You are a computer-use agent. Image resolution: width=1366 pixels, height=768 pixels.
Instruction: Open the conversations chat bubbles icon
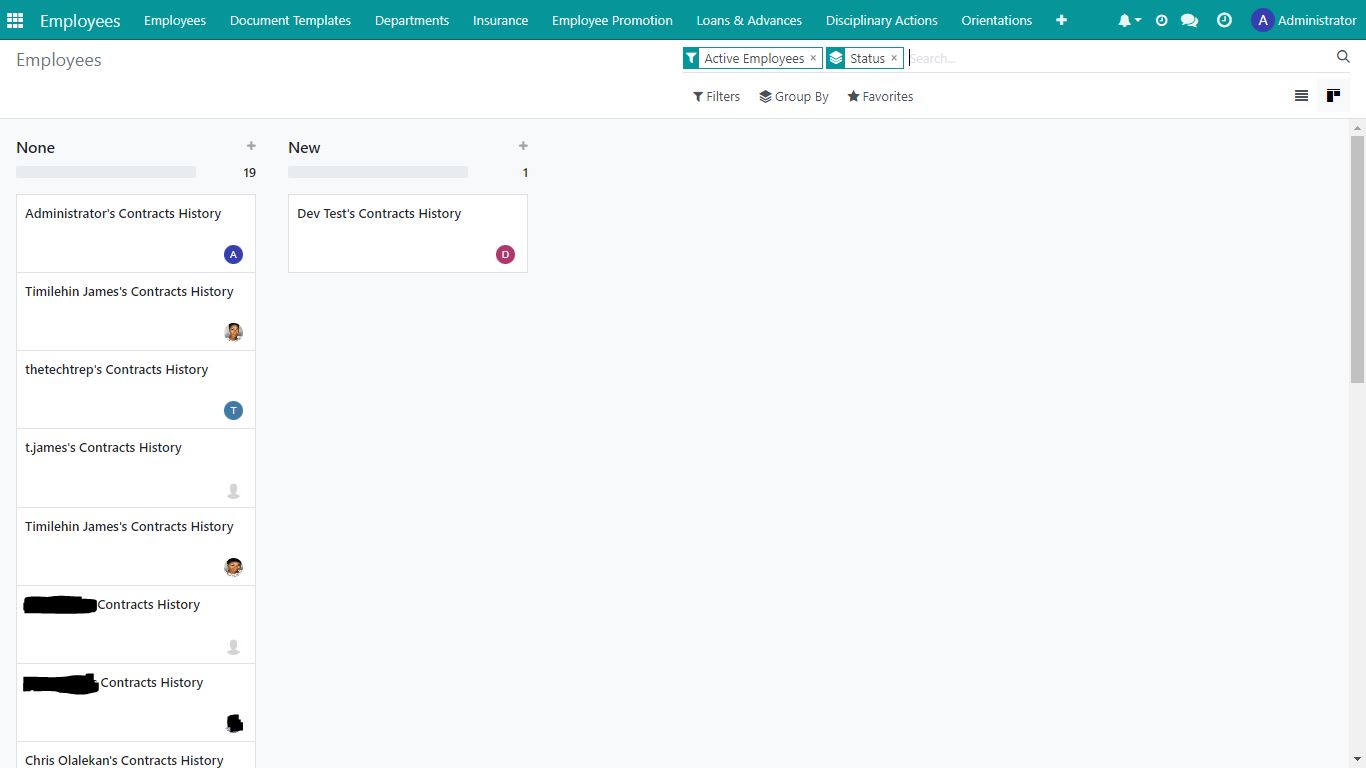pyautogui.click(x=1189, y=20)
